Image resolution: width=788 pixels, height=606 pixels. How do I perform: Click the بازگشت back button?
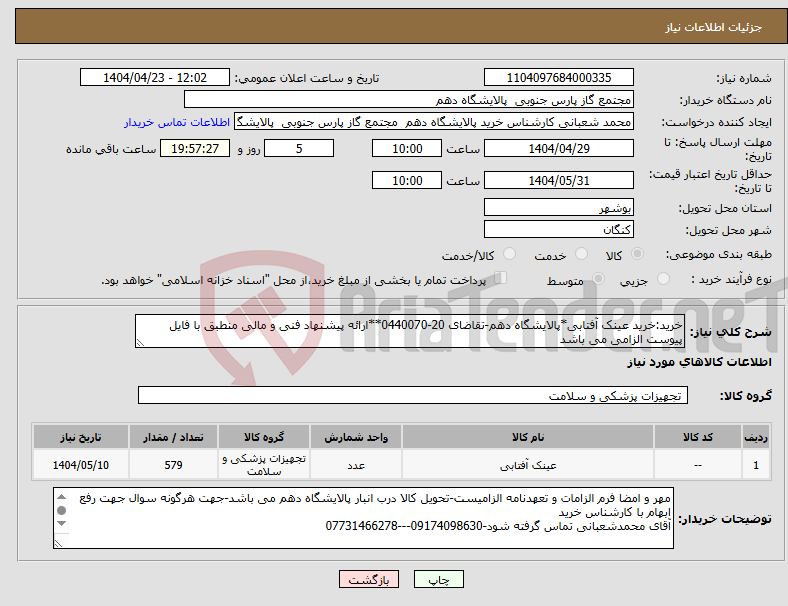click(x=369, y=579)
